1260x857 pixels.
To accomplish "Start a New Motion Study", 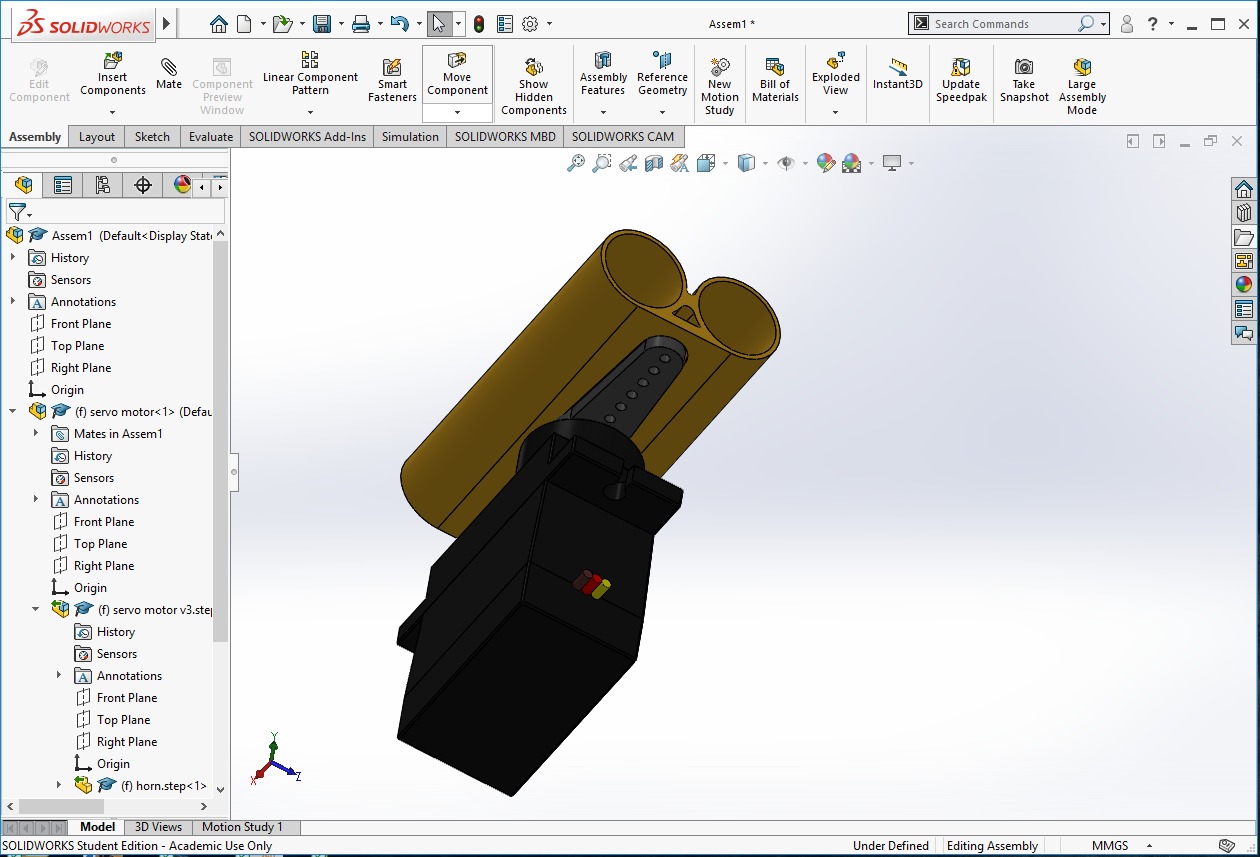I will [720, 87].
